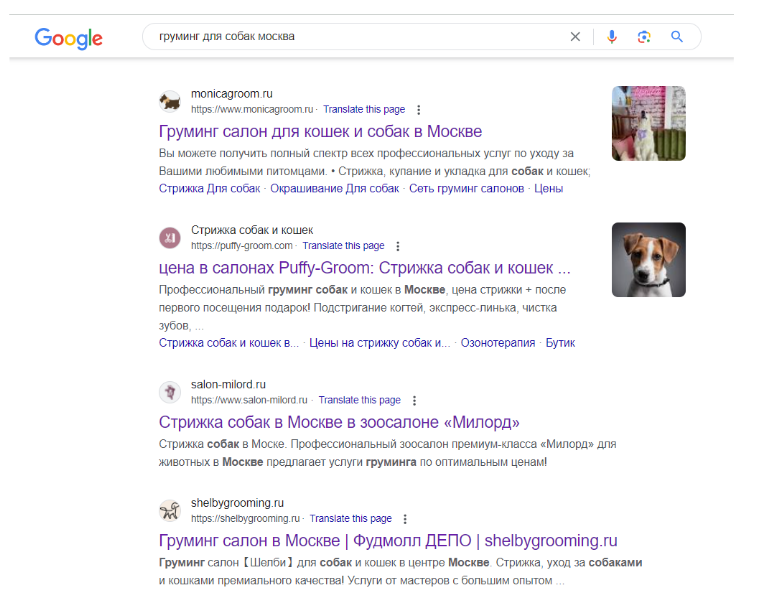
Task: Open the 'Стрижка Для собак' sitelink
Action: coord(209,188)
